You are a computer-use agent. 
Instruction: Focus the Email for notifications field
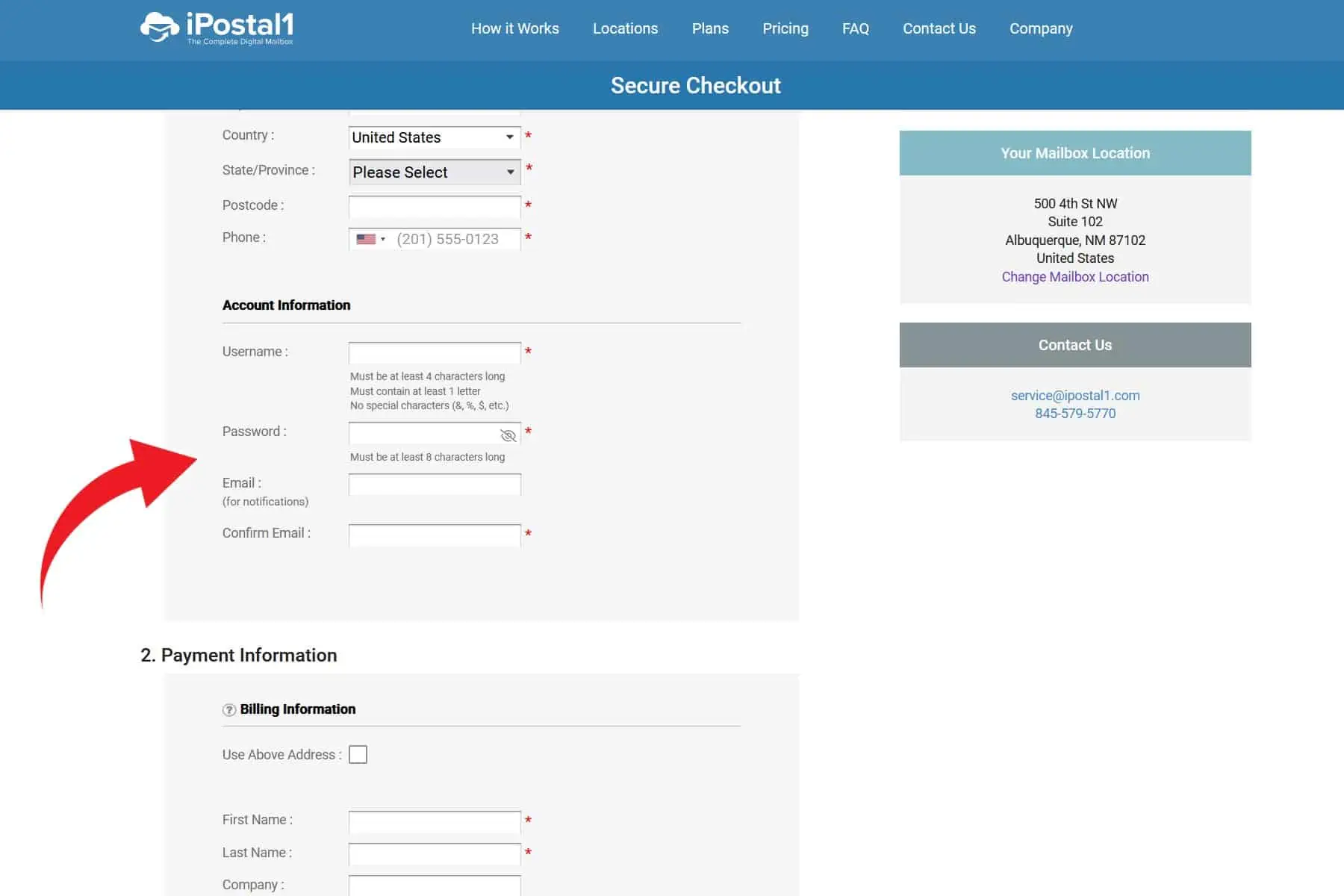(435, 485)
